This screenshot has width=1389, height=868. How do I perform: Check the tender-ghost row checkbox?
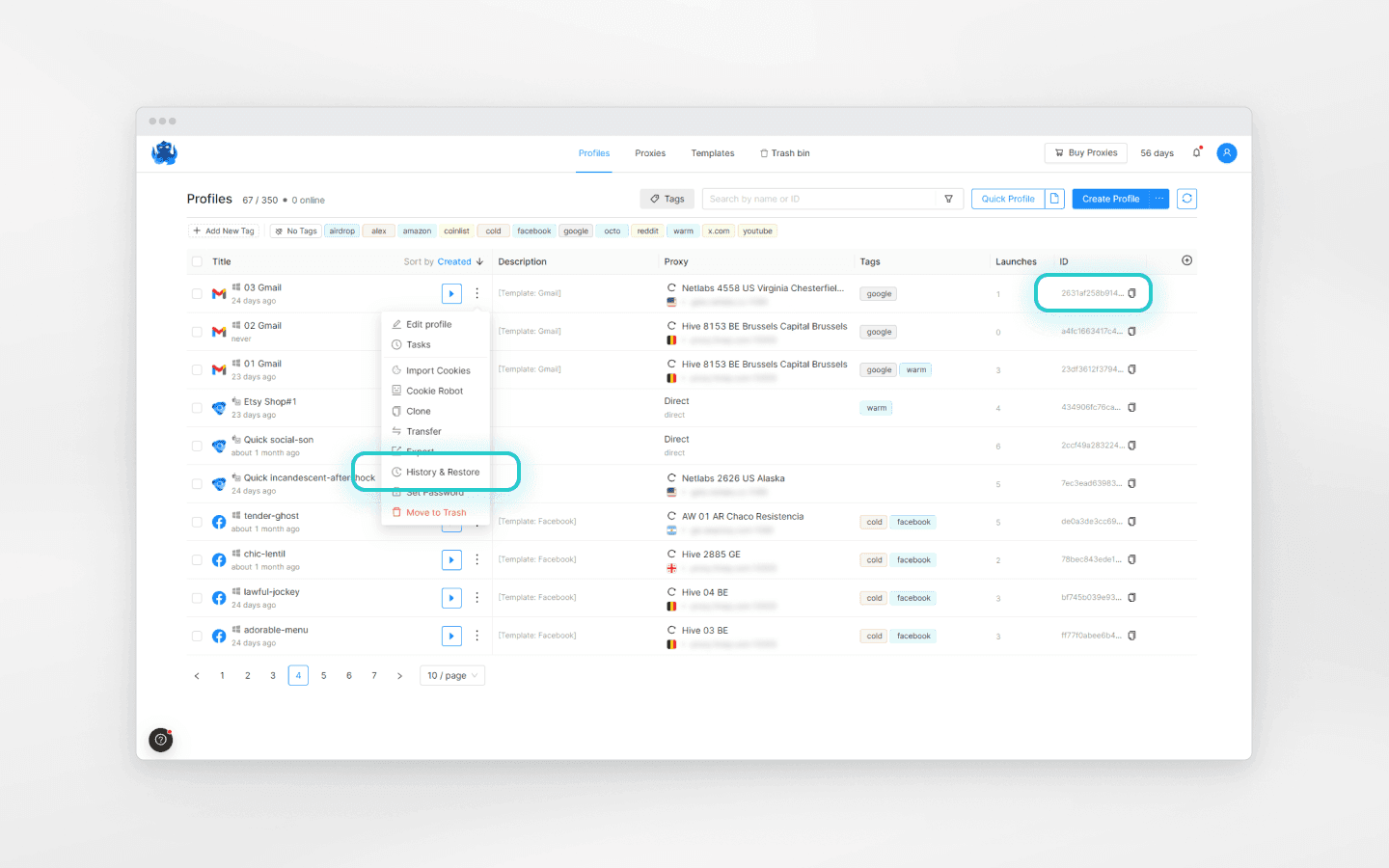[197, 523]
